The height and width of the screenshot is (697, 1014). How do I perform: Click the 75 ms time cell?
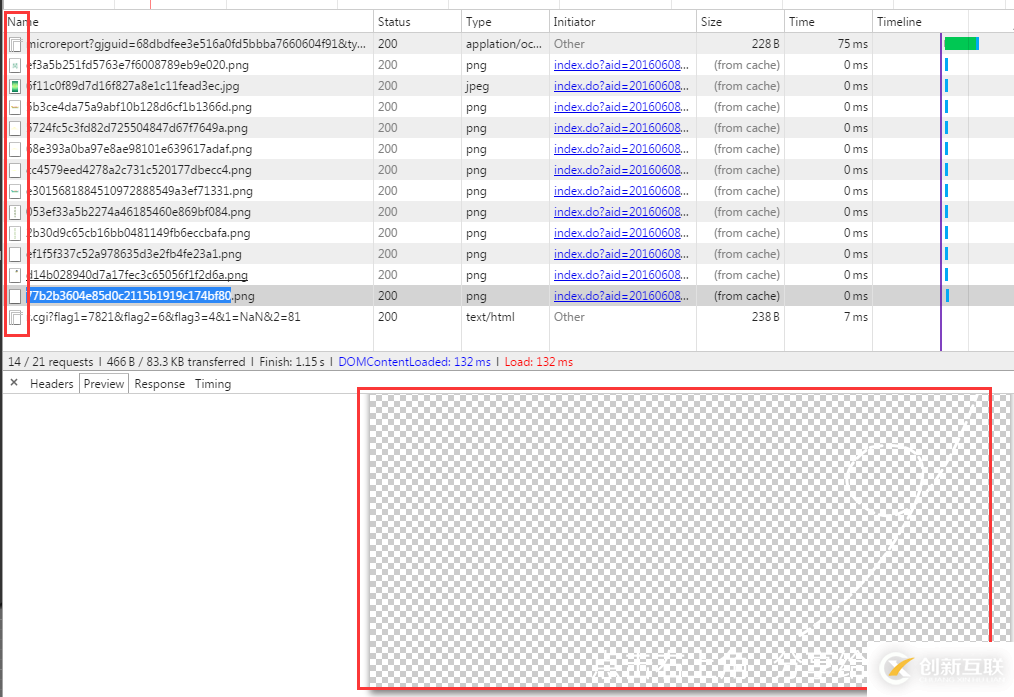[x=853, y=44]
